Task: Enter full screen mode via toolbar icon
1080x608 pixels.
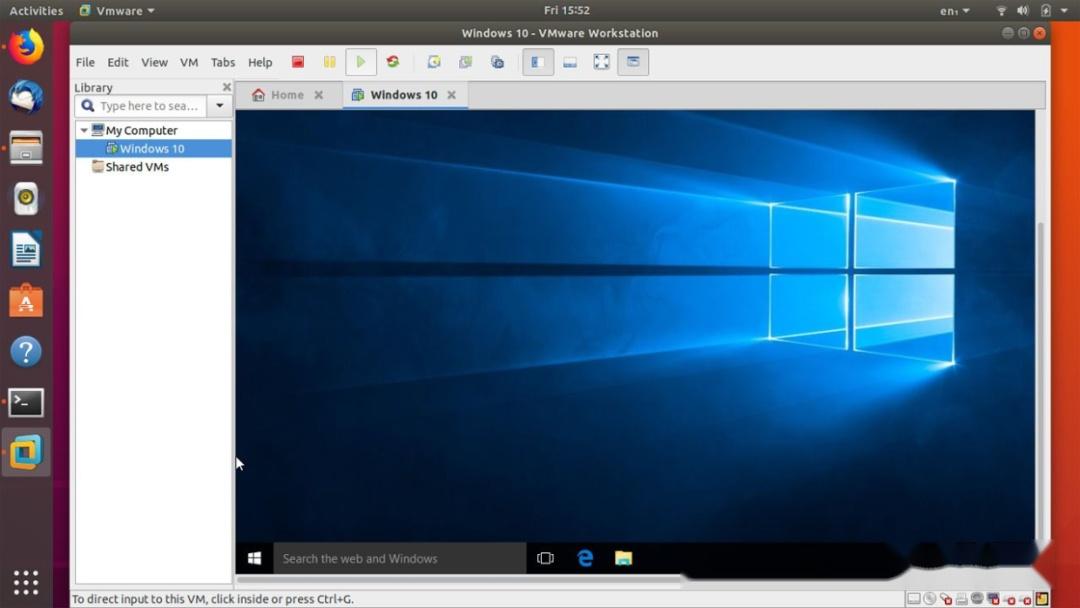Action: pyautogui.click(x=601, y=62)
